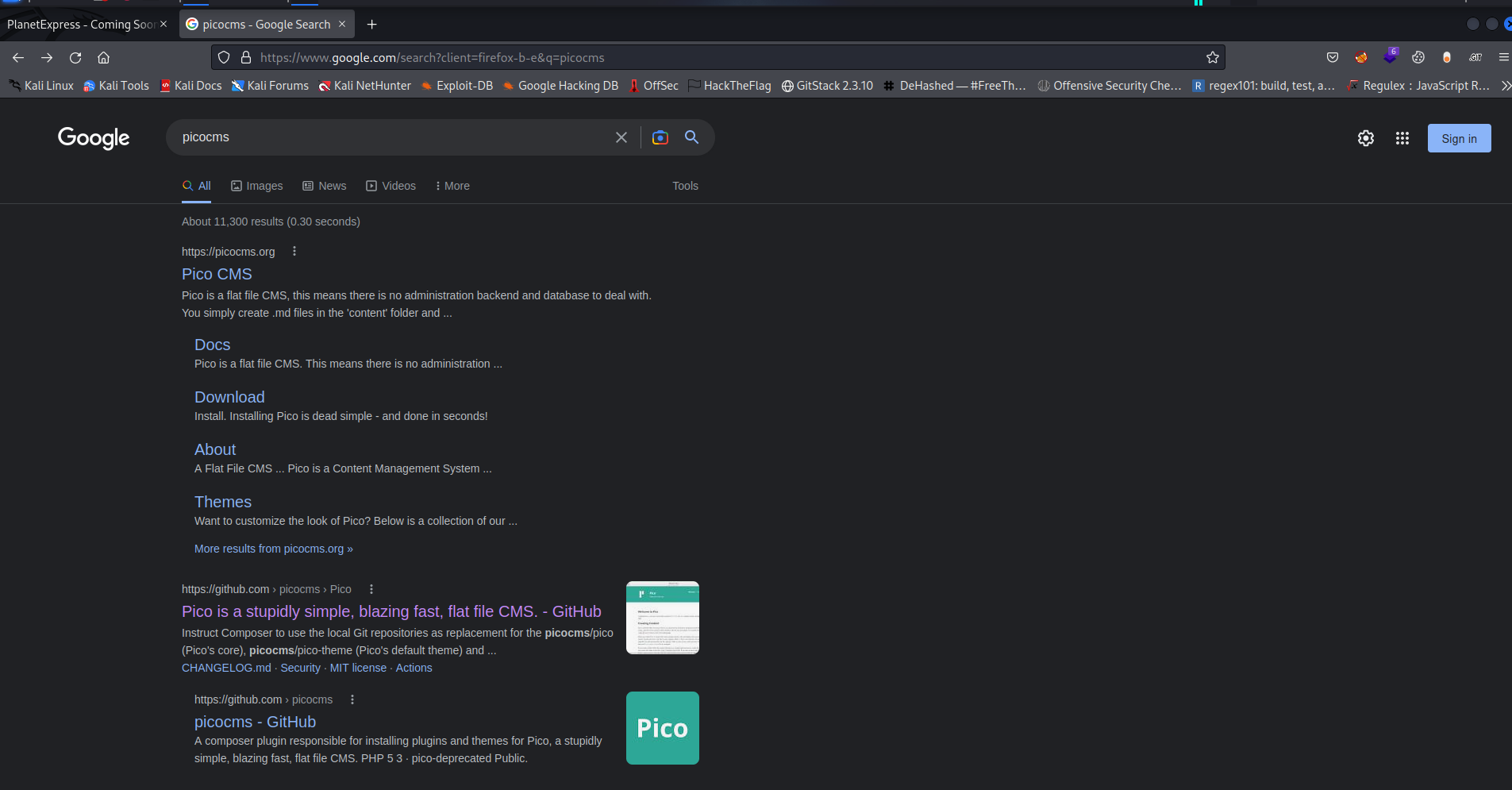Open GitStack 2.3.10 bookmark

[x=827, y=86]
